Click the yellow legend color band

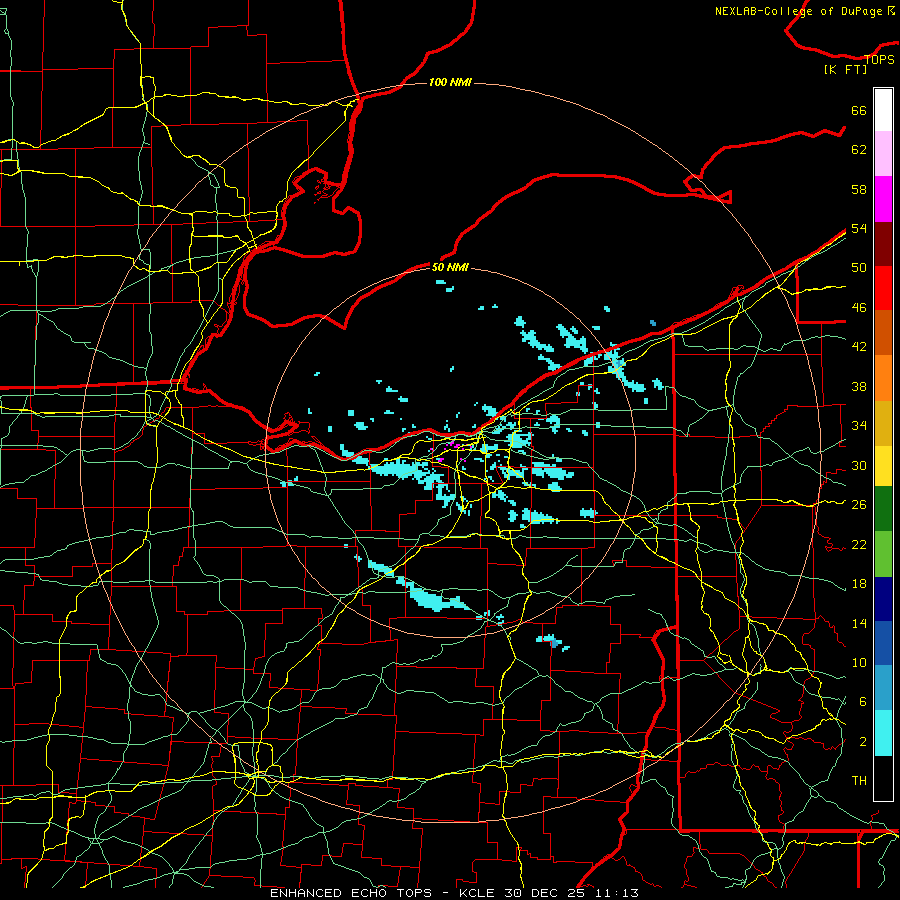883,466
